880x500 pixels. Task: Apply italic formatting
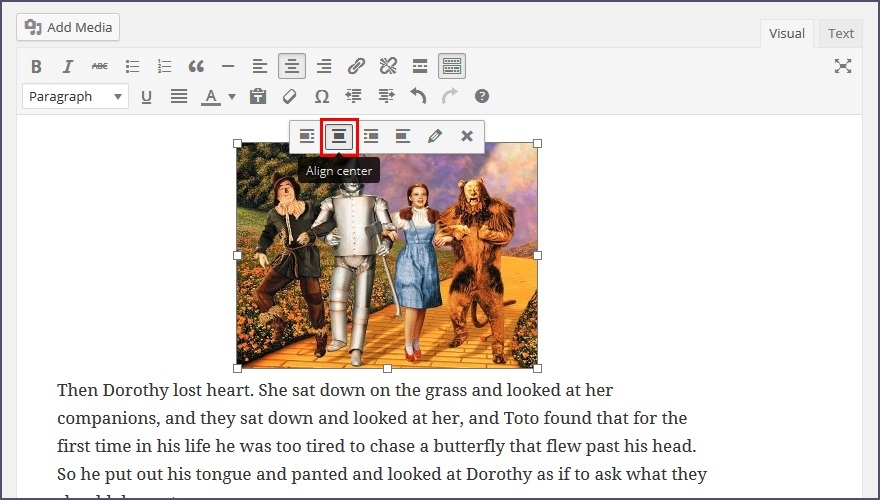[68, 67]
